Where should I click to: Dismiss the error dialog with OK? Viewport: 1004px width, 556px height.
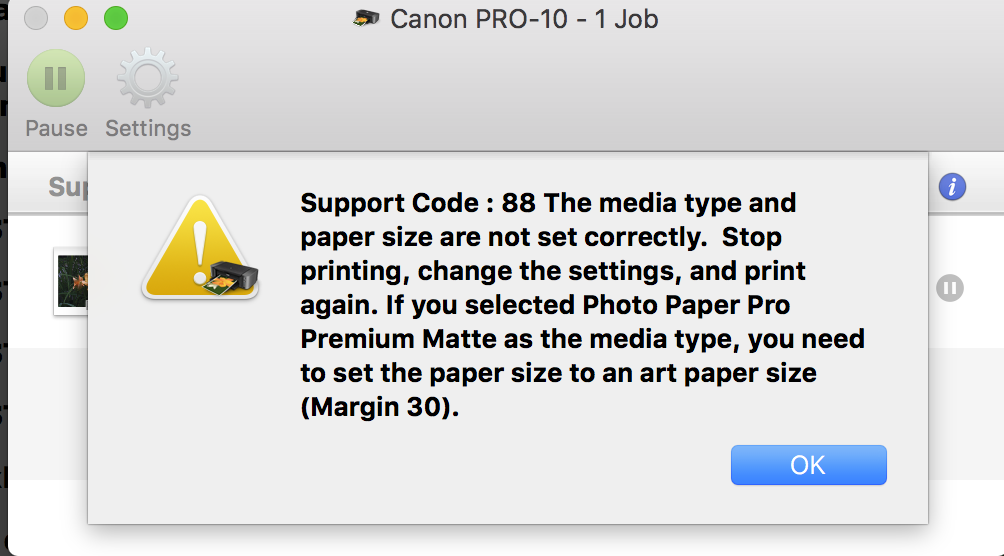pos(808,465)
